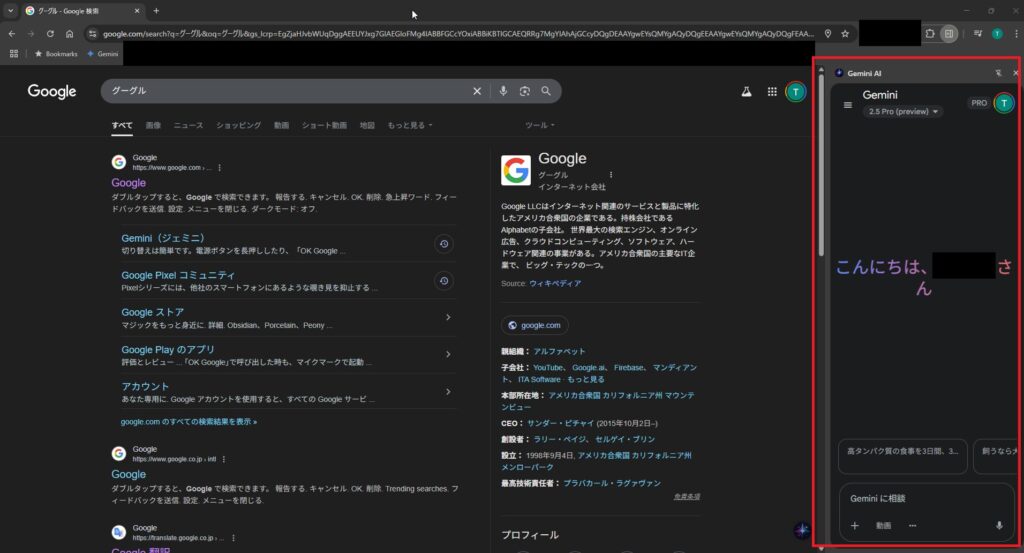Toggle the side panel button in toolbar
The image size is (1024, 553).
point(949,33)
